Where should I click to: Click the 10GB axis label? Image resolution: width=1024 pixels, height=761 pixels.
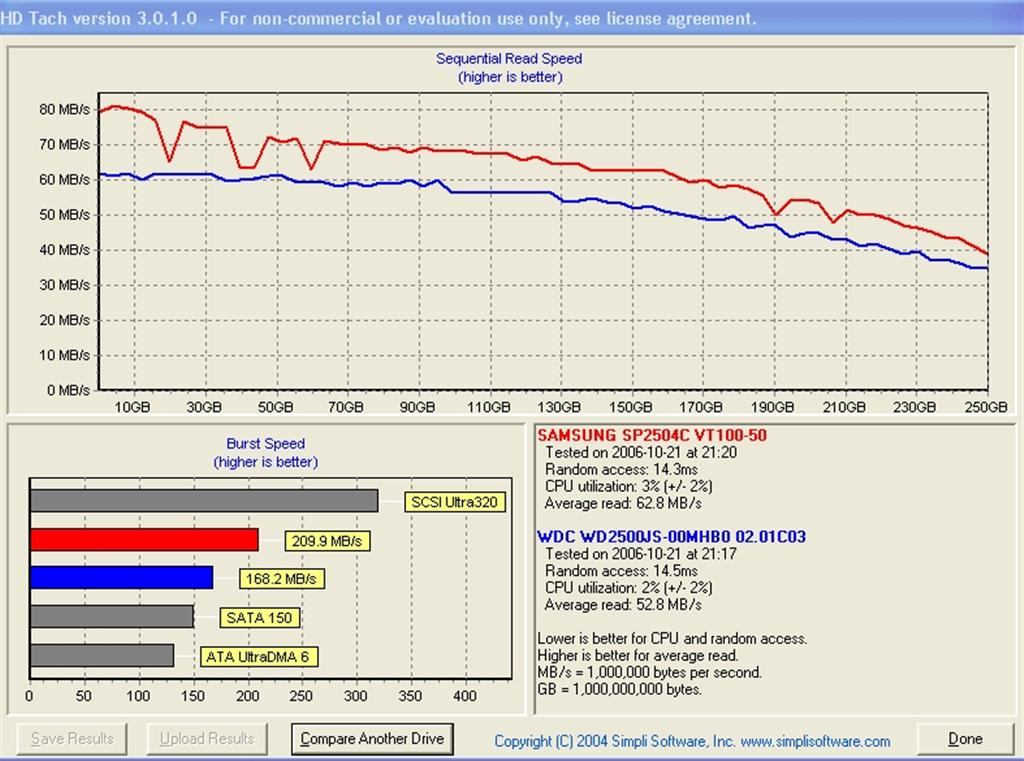(x=133, y=407)
